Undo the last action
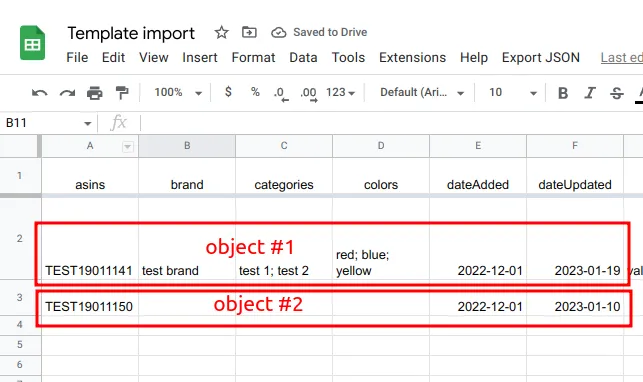This screenshot has height=382, width=643. (x=40, y=93)
